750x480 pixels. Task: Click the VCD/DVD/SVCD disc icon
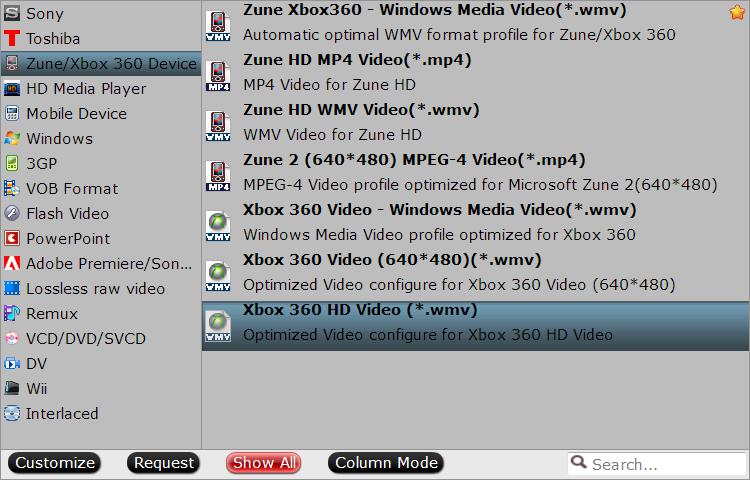[x=12, y=338]
